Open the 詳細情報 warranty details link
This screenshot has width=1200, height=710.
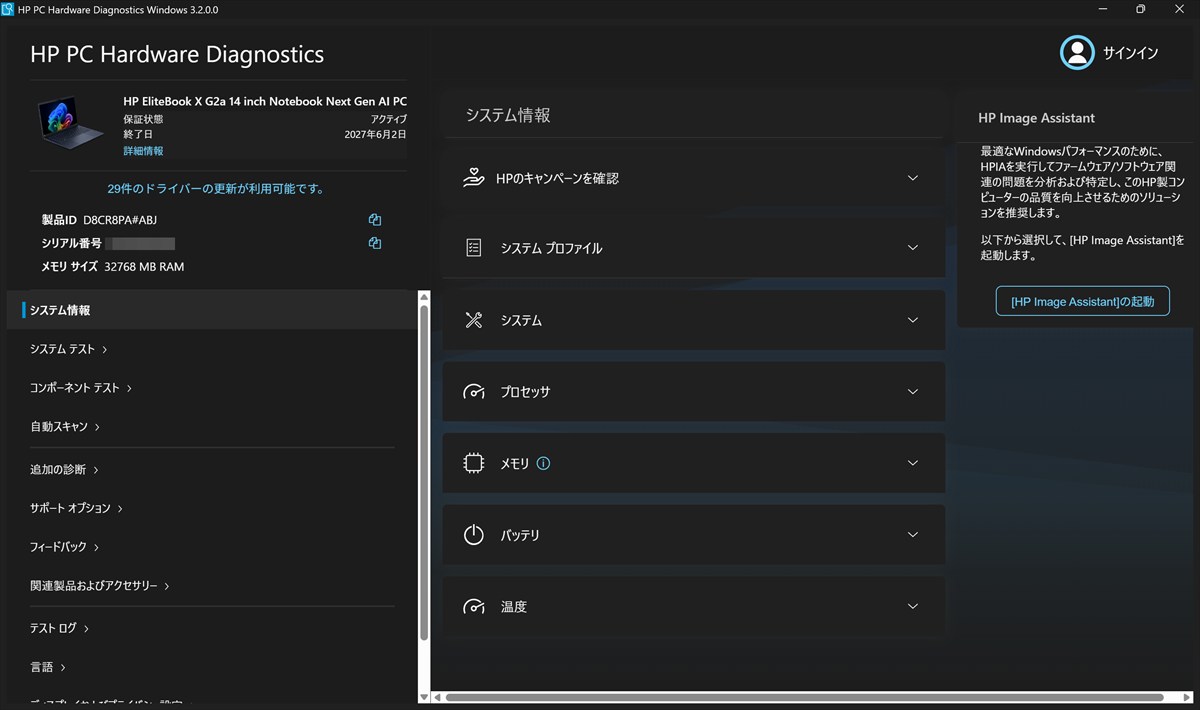click(x=143, y=151)
